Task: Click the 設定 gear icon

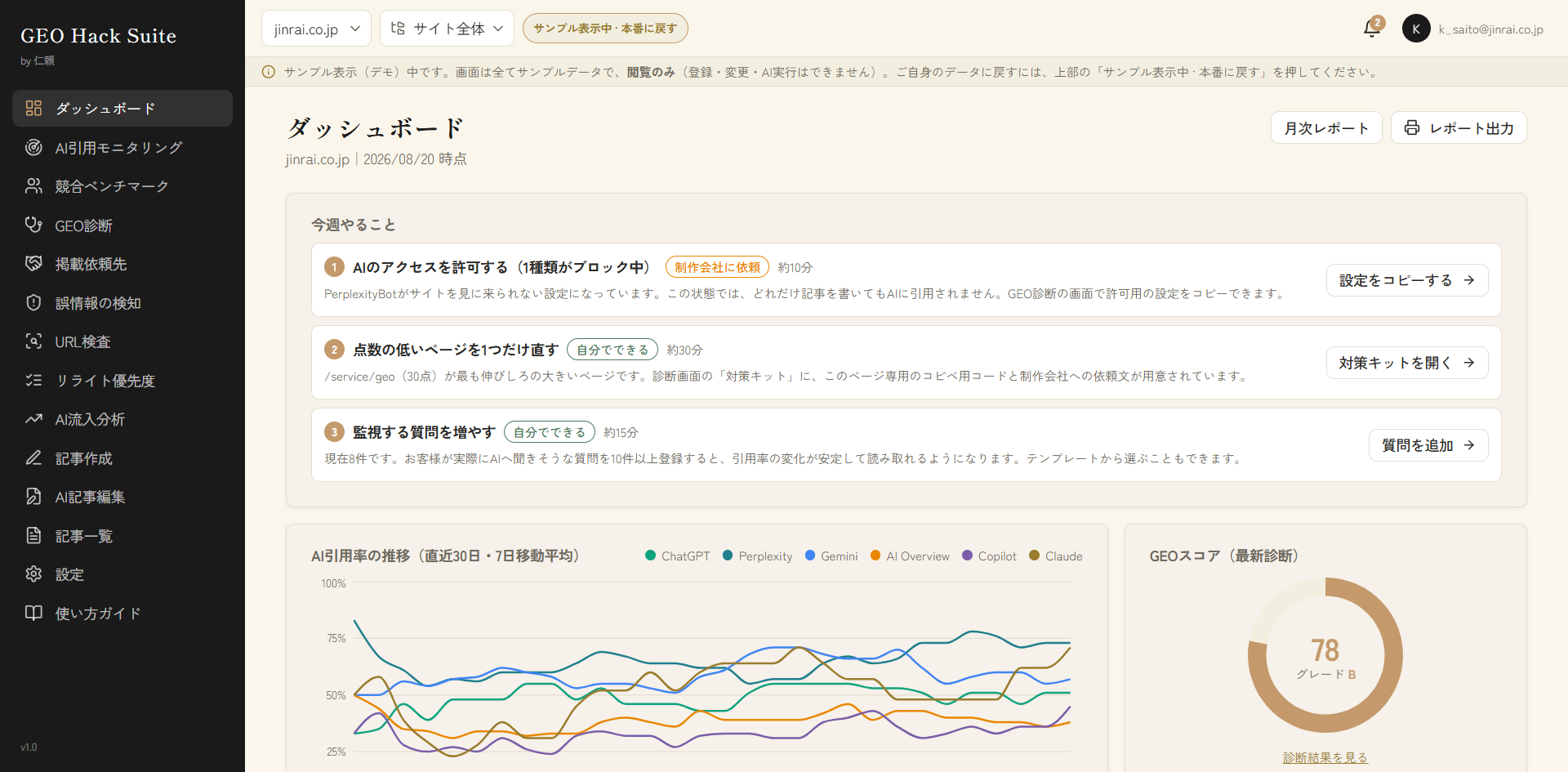Action: pos(33,574)
